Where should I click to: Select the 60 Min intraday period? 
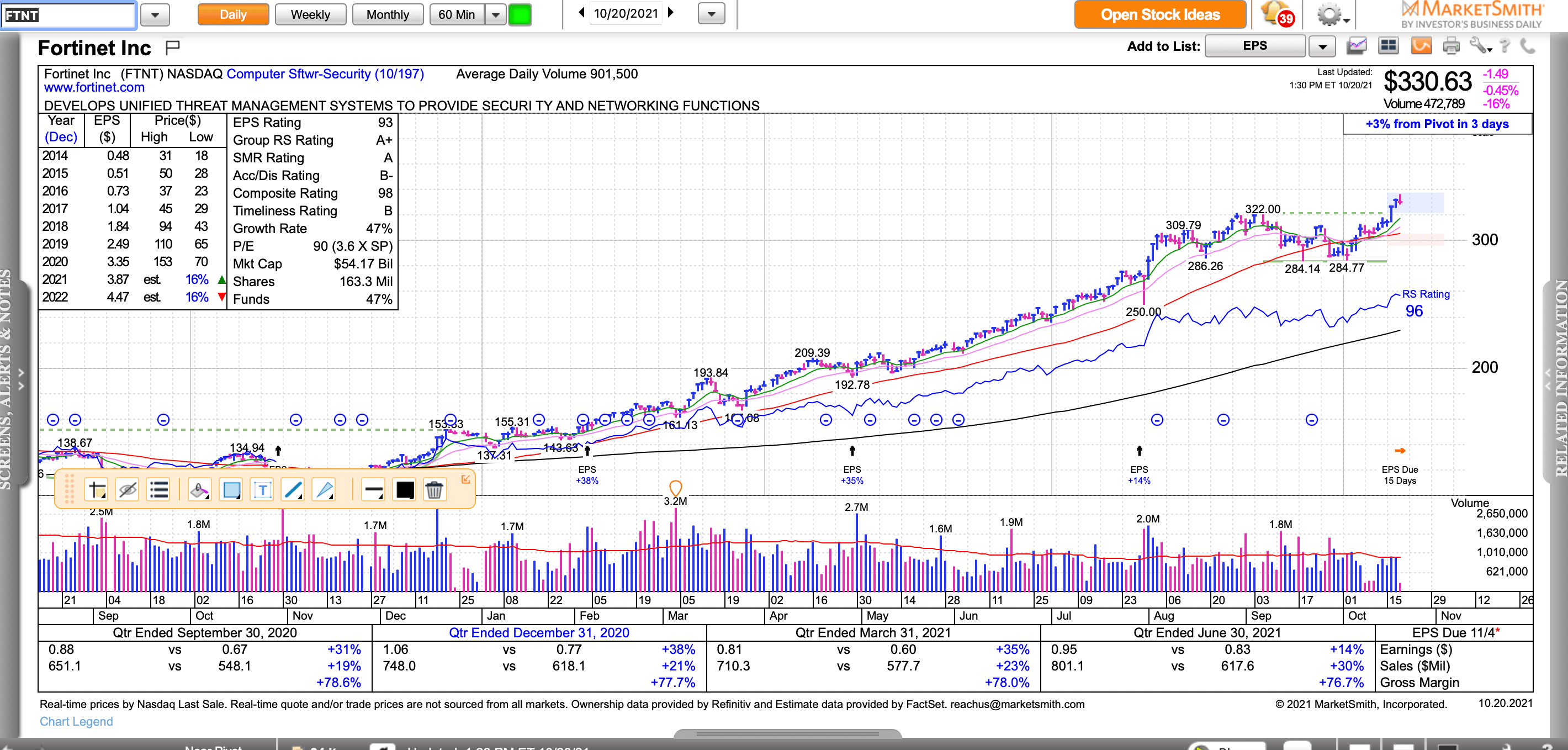click(x=457, y=14)
